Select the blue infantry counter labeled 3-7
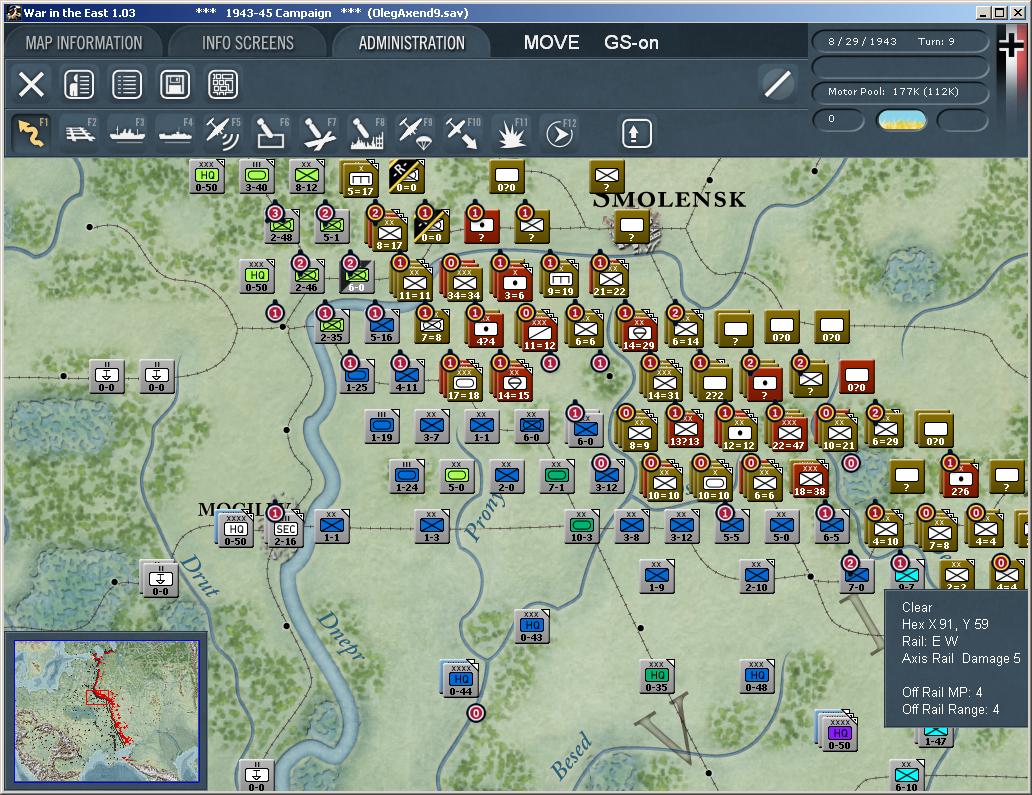The height and width of the screenshot is (795, 1032). 432,426
